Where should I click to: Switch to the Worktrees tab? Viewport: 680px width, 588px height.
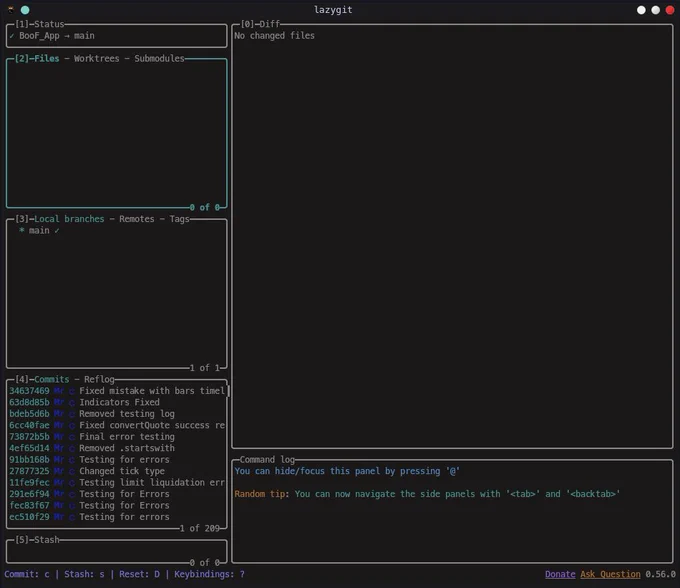96,59
